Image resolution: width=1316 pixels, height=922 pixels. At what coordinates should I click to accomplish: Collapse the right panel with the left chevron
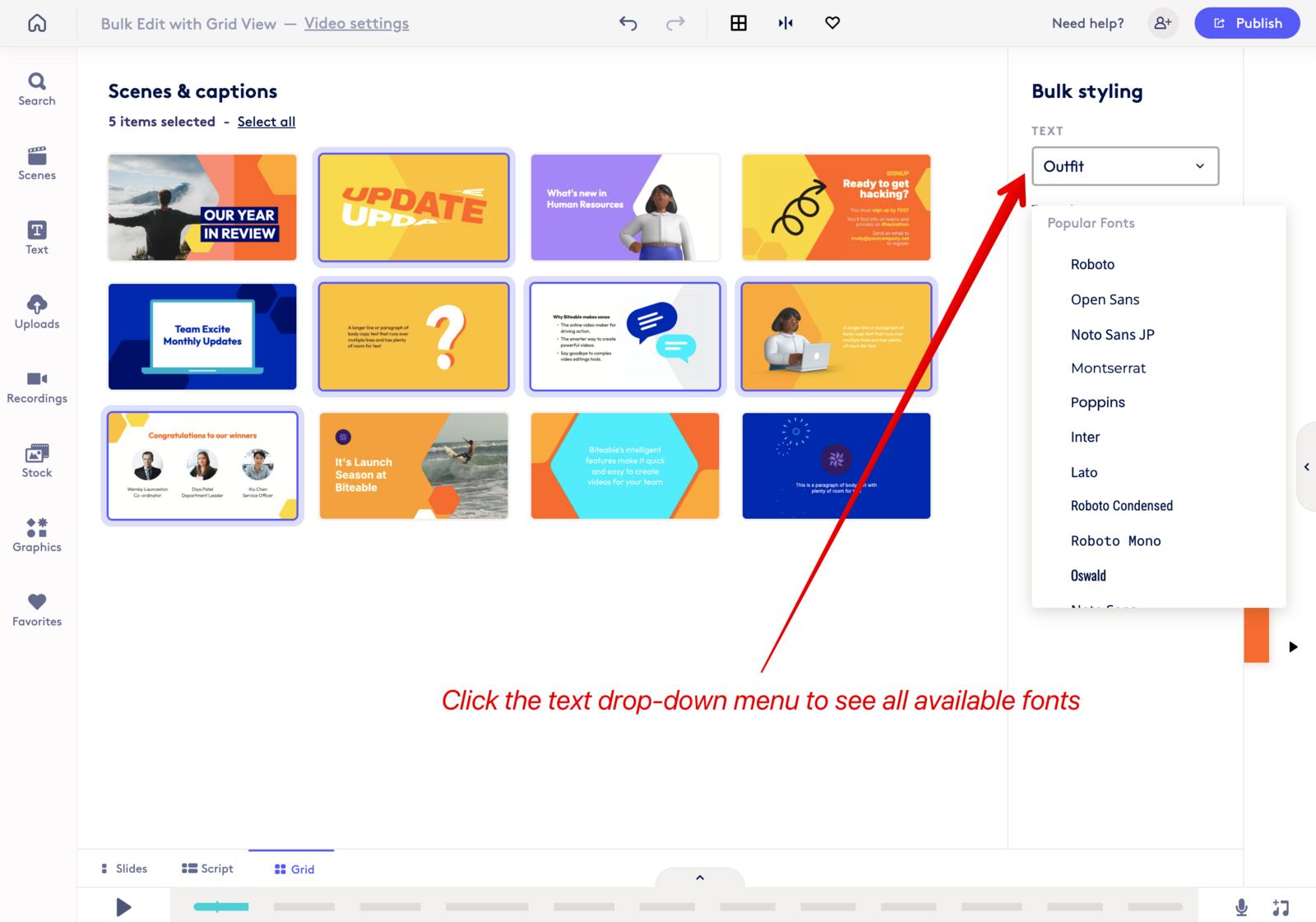(x=1307, y=467)
